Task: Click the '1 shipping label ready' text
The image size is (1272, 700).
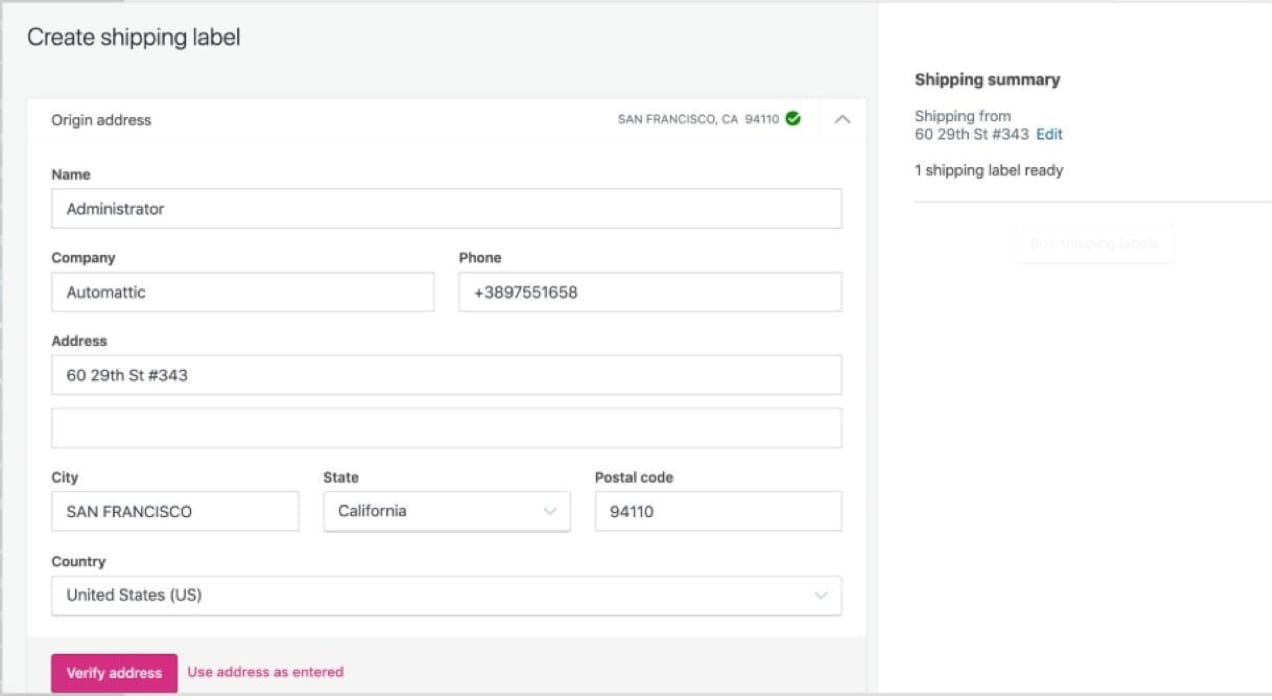Action: pyautogui.click(x=989, y=170)
